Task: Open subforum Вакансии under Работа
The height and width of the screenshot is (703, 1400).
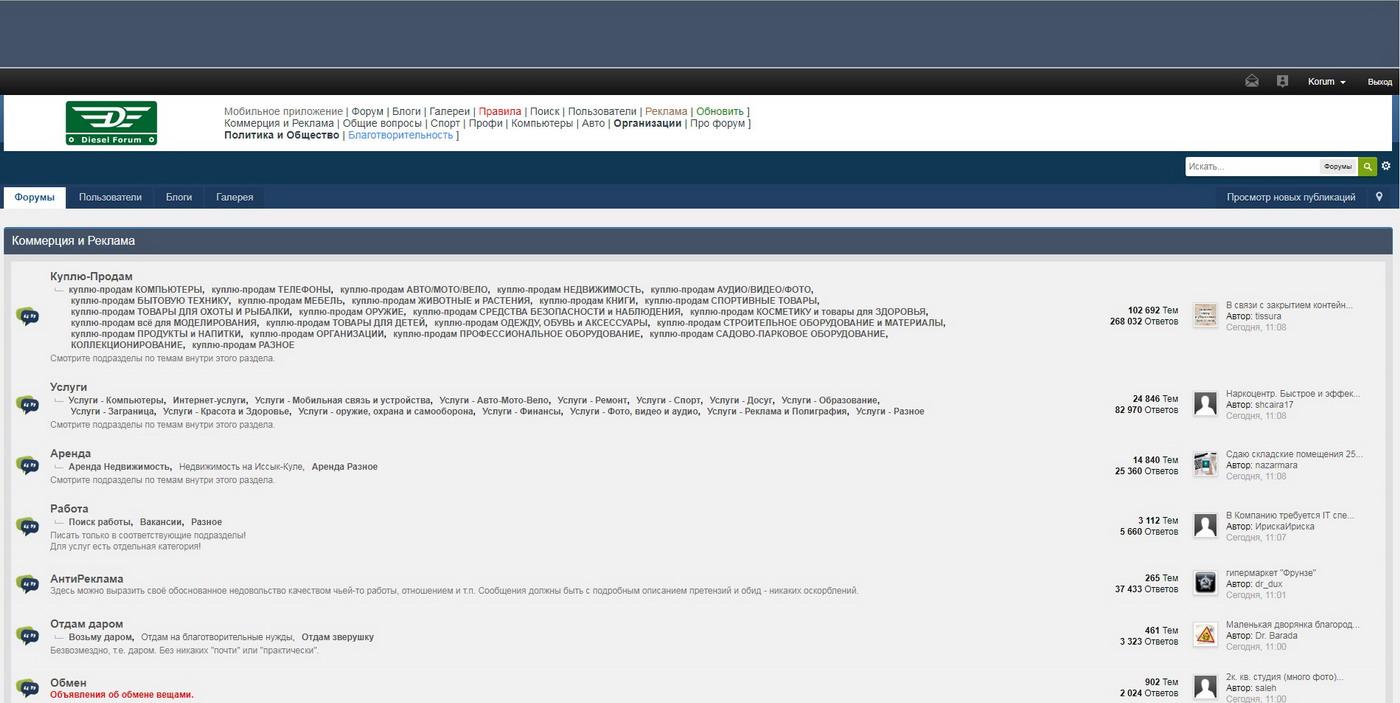Action: [x=161, y=522]
